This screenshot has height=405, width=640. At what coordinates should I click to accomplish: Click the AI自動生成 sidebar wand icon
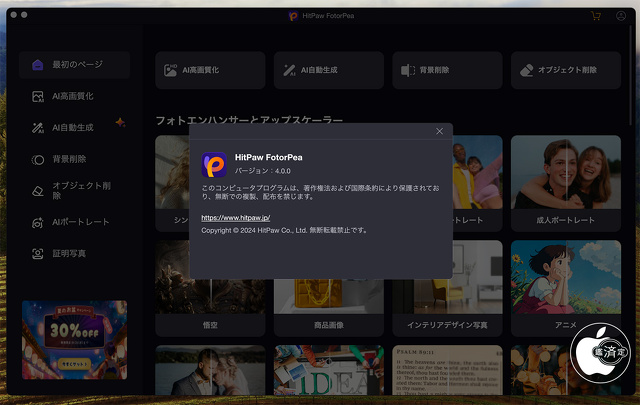point(38,128)
